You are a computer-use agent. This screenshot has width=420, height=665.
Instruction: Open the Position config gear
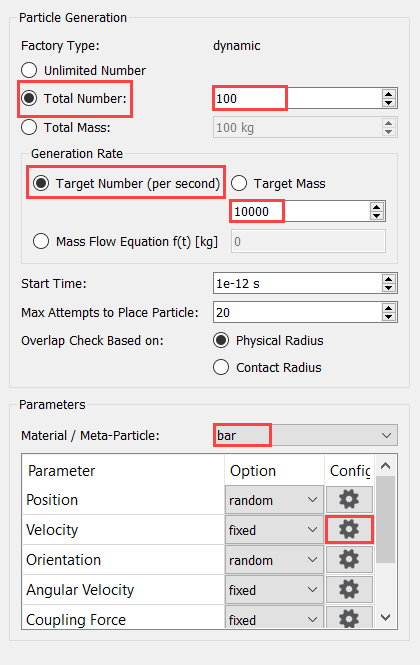[349, 500]
